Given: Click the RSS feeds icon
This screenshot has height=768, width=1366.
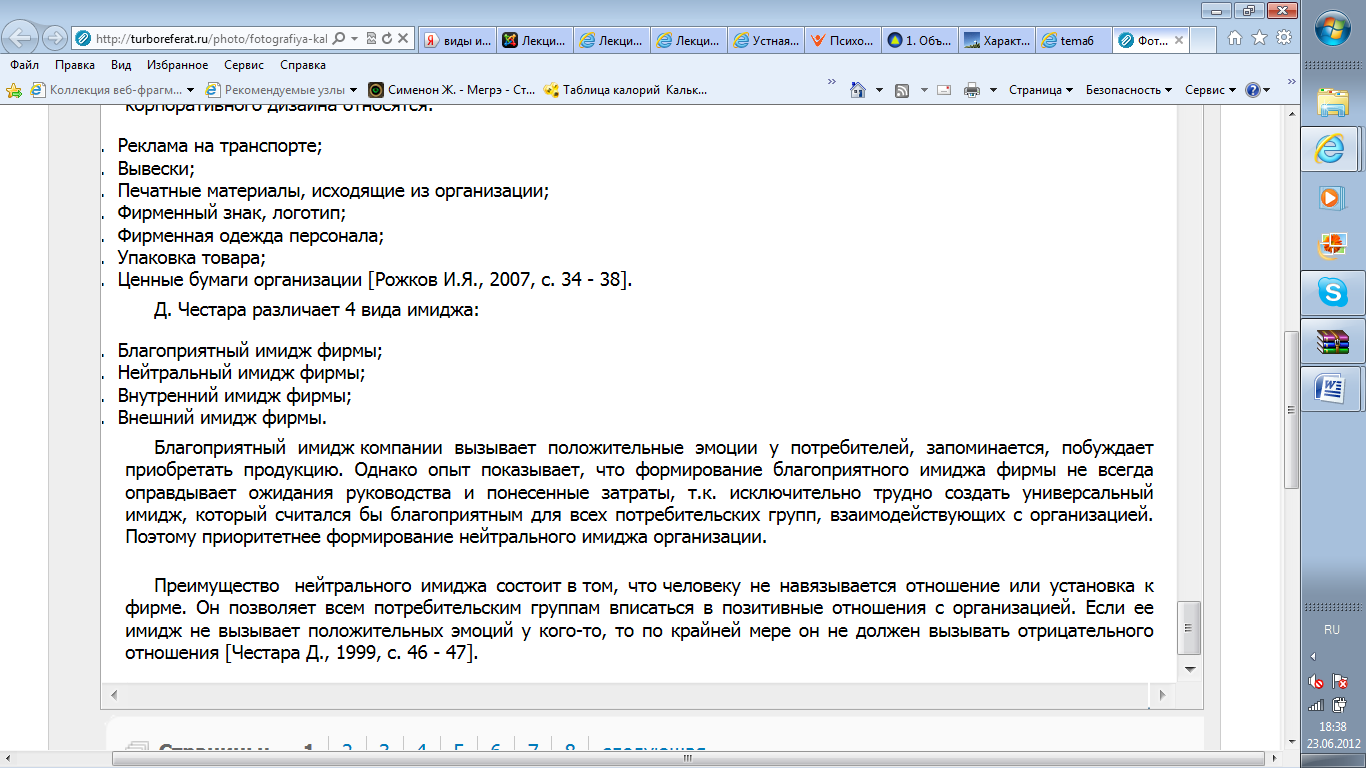Looking at the screenshot, I should coord(902,90).
